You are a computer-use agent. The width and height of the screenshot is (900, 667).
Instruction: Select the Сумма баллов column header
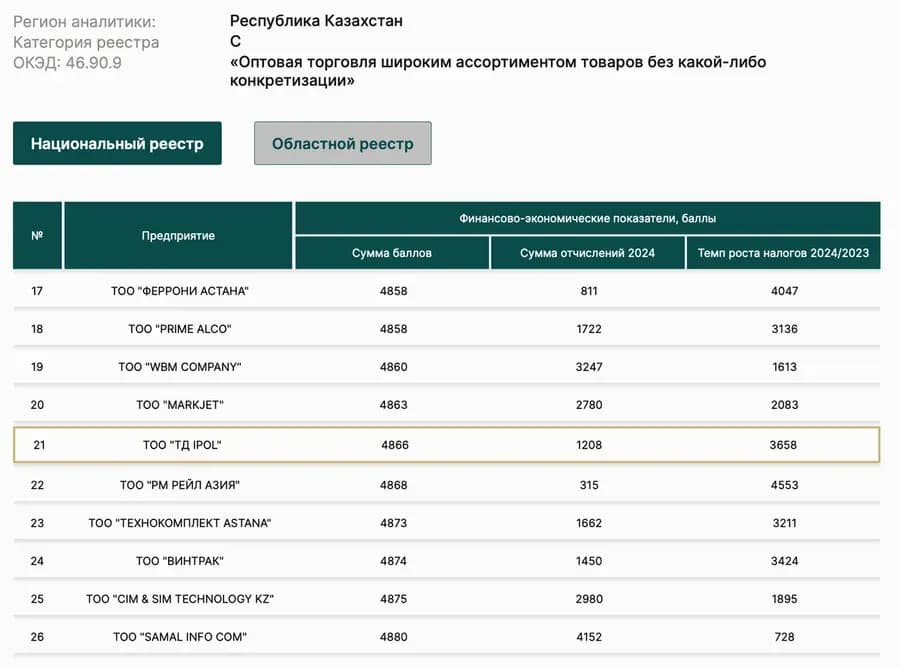pos(392,253)
